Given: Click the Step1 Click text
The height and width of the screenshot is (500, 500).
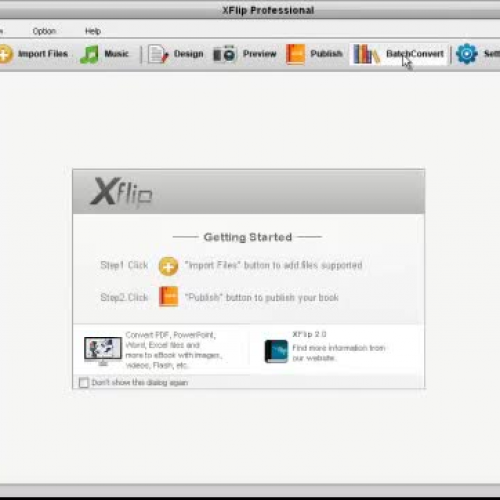Looking at the screenshot, I should [124, 265].
